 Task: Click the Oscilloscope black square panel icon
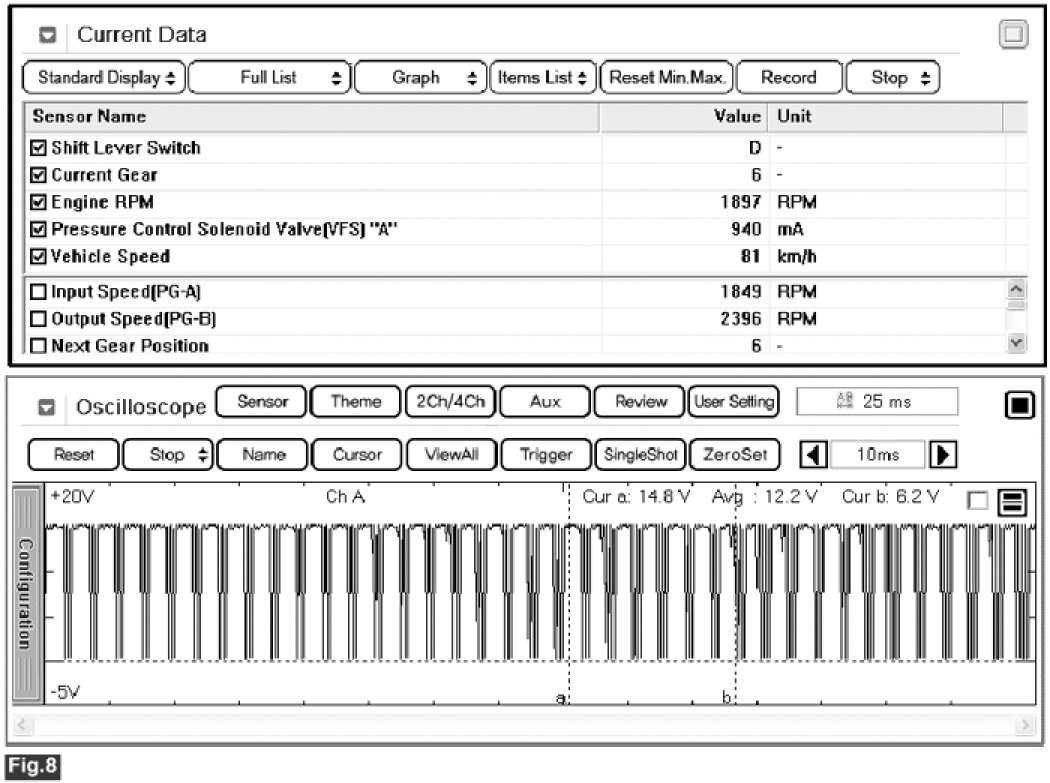(1018, 405)
